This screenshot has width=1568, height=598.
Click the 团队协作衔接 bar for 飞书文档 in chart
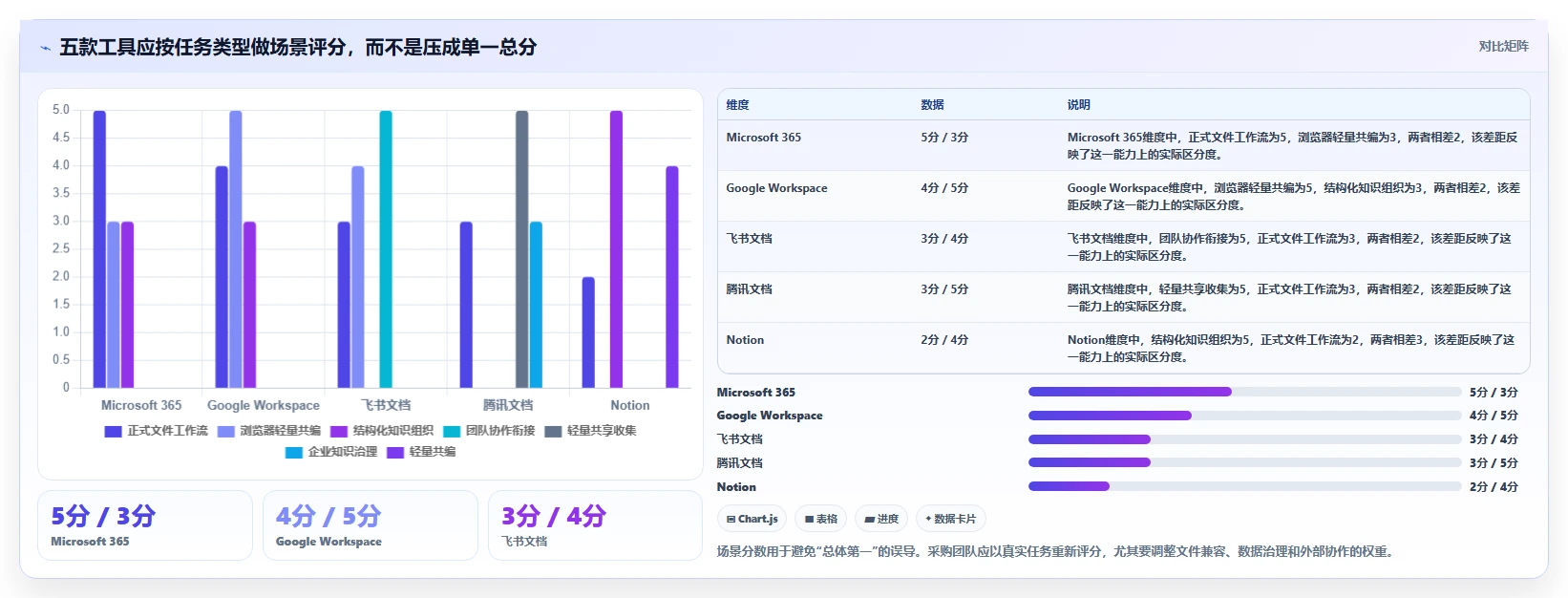coord(386,249)
